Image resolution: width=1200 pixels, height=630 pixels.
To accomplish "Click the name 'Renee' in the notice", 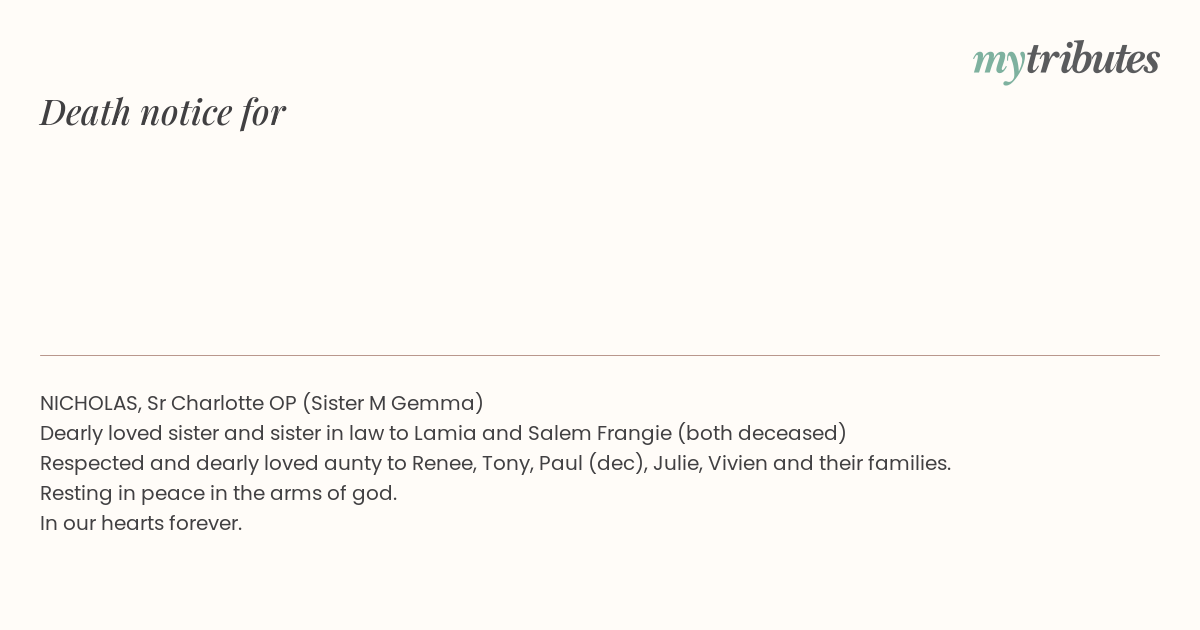I will [447, 463].
